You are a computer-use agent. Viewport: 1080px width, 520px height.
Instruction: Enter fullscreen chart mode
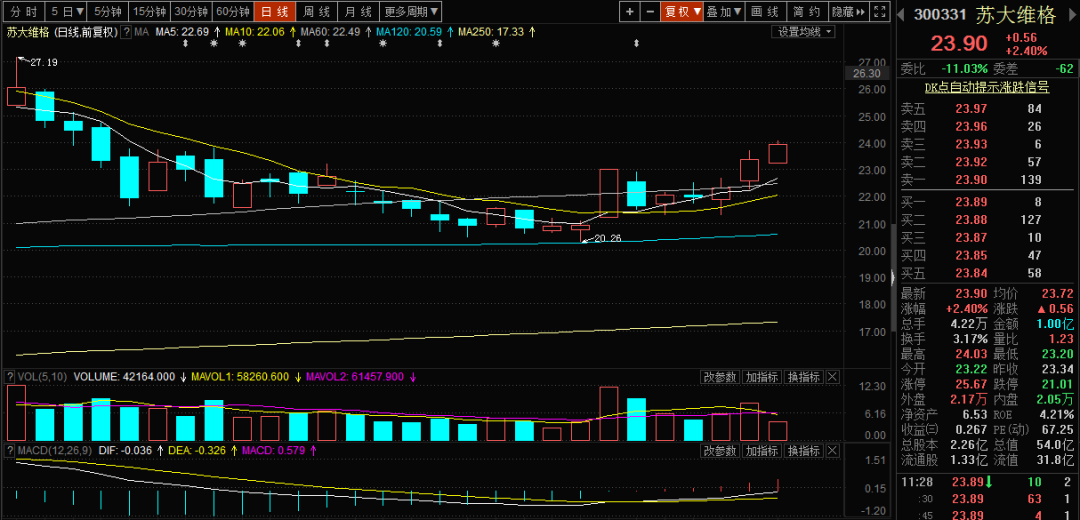point(878,12)
